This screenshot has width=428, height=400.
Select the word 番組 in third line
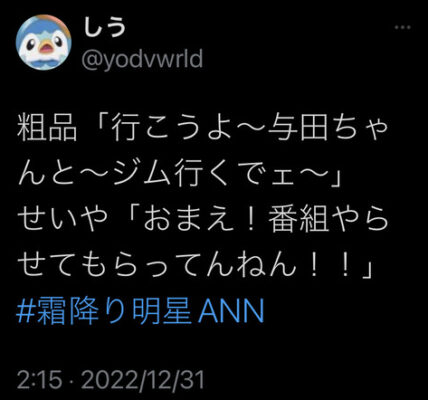click(298, 220)
